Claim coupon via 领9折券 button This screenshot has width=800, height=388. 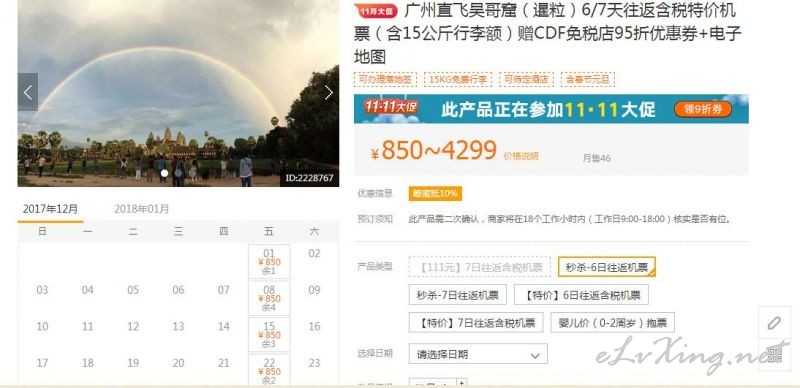pyautogui.click(x=703, y=109)
